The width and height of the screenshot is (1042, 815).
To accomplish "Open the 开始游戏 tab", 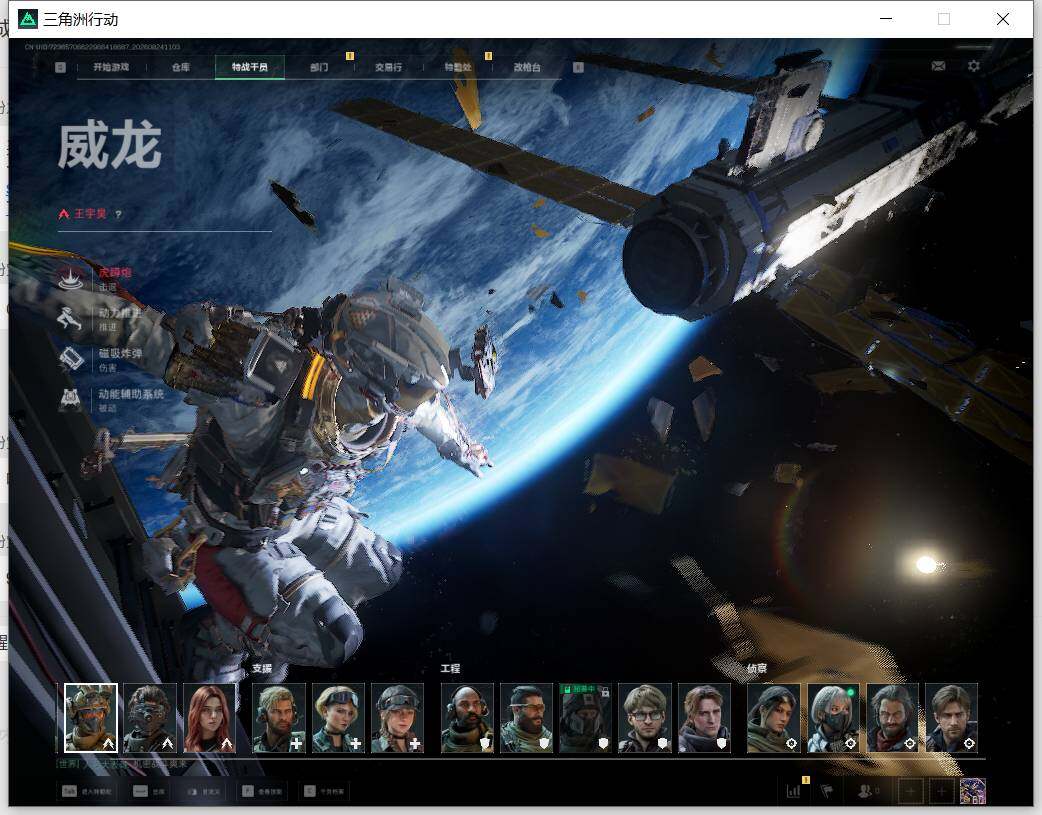I will tap(111, 67).
